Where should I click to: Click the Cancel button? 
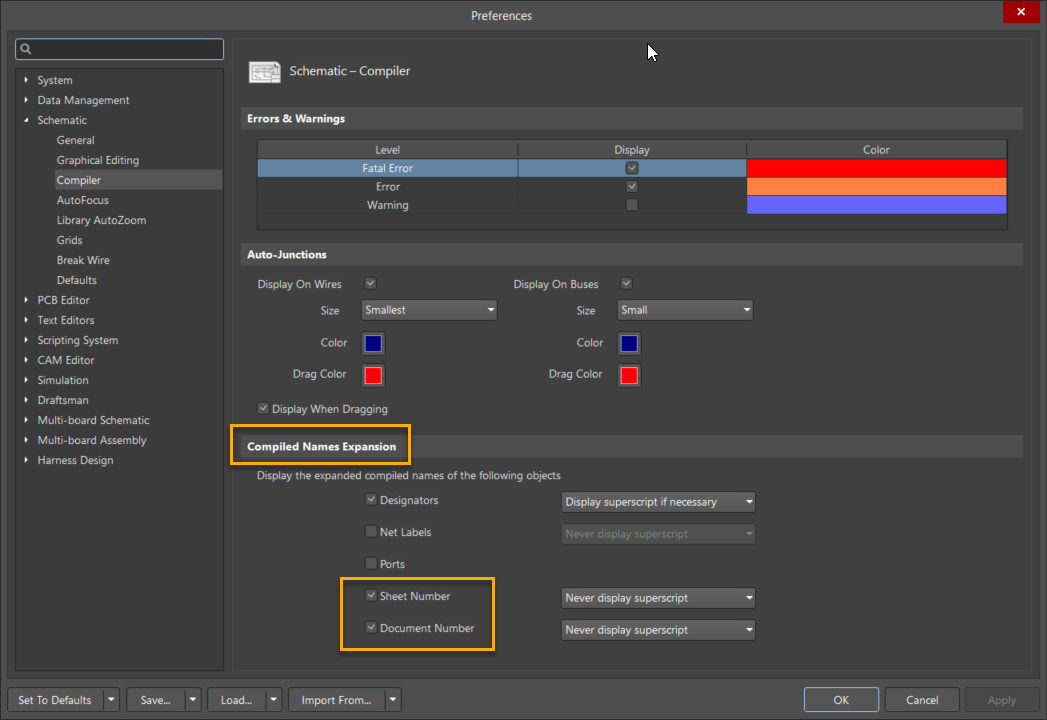(x=921, y=700)
